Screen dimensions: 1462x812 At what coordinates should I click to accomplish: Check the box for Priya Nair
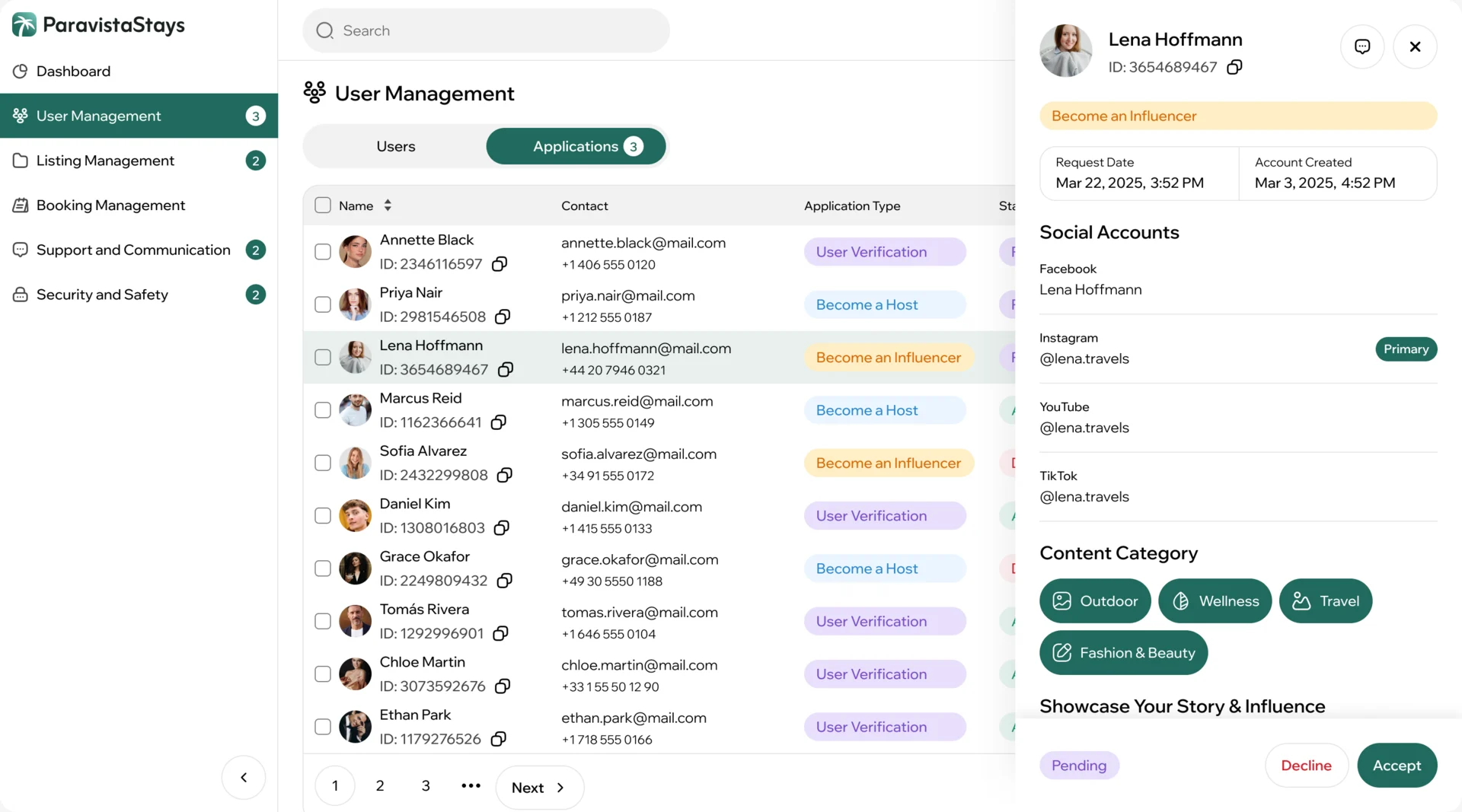[x=323, y=304]
